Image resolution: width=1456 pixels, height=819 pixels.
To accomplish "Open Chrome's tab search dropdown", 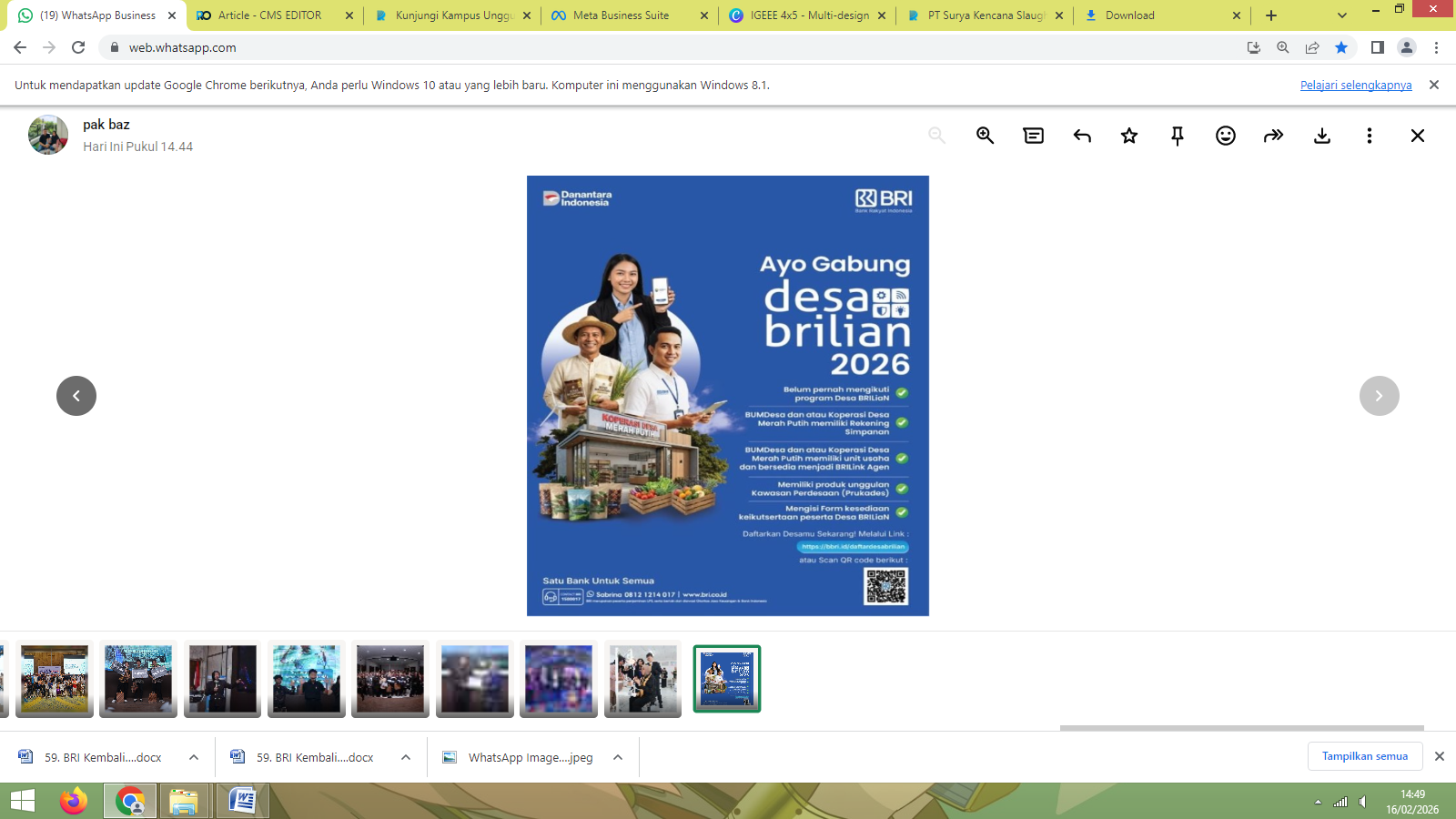I will click(x=1342, y=15).
